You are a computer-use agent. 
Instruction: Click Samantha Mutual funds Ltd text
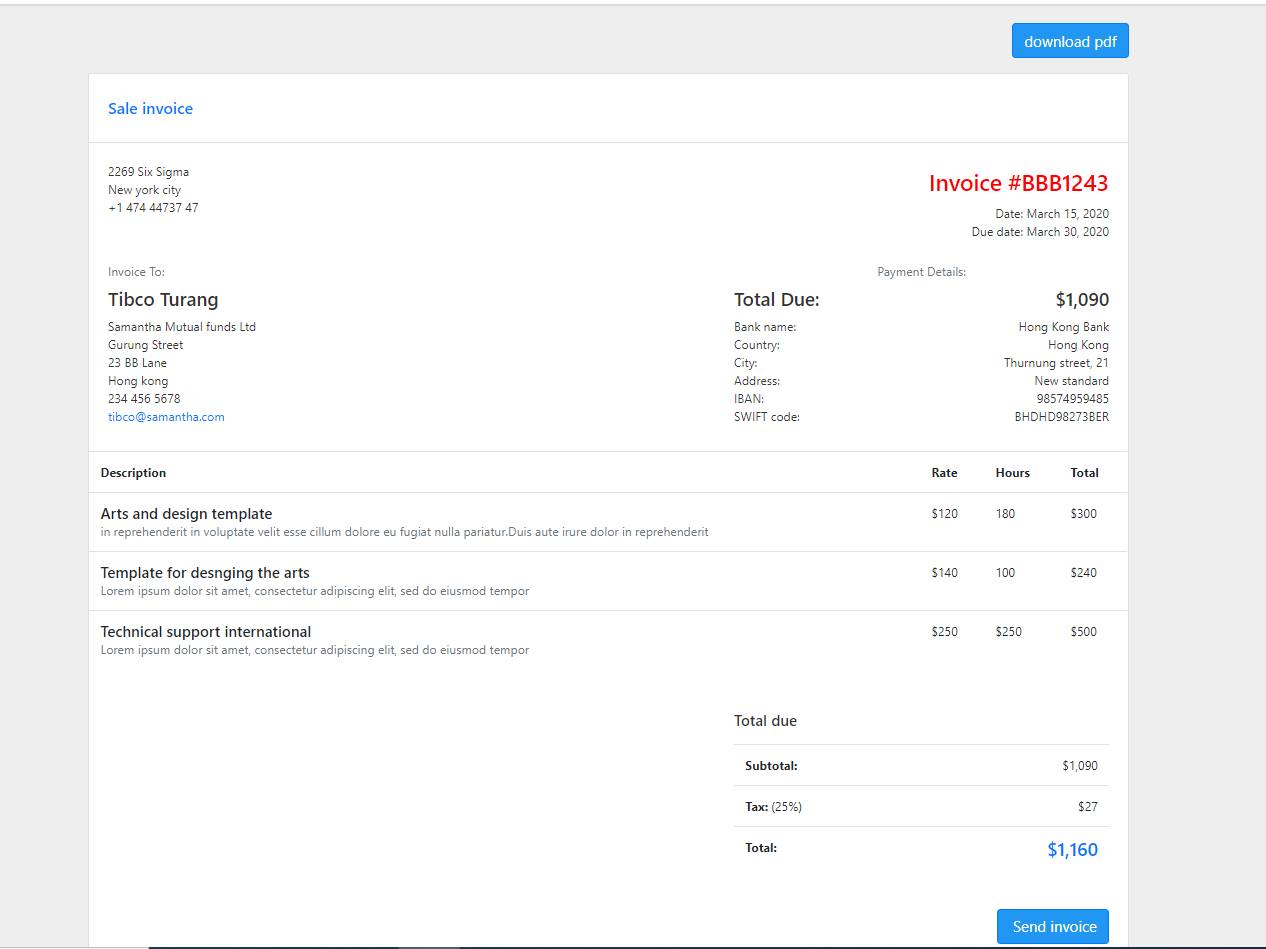pyautogui.click(x=182, y=327)
